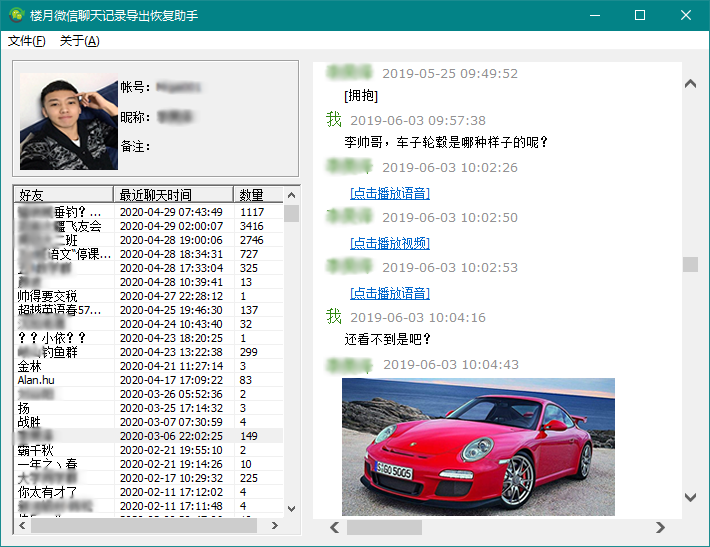Open the 点击播放视频 link

click(389, 243)
